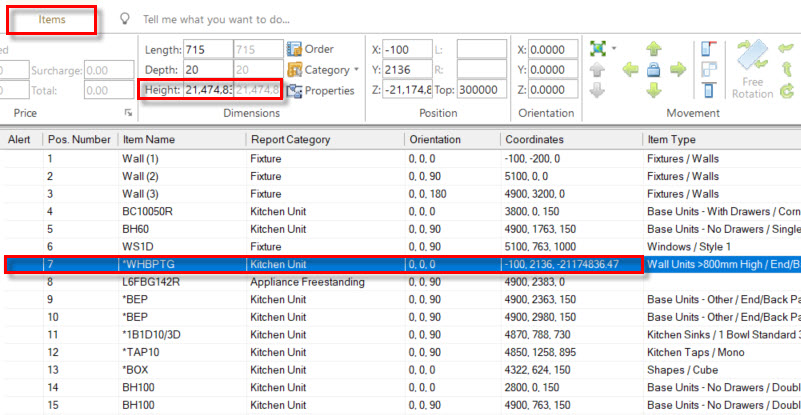Sort by Item Name column header
Viewport: 801px width, 415px height.
181,140
